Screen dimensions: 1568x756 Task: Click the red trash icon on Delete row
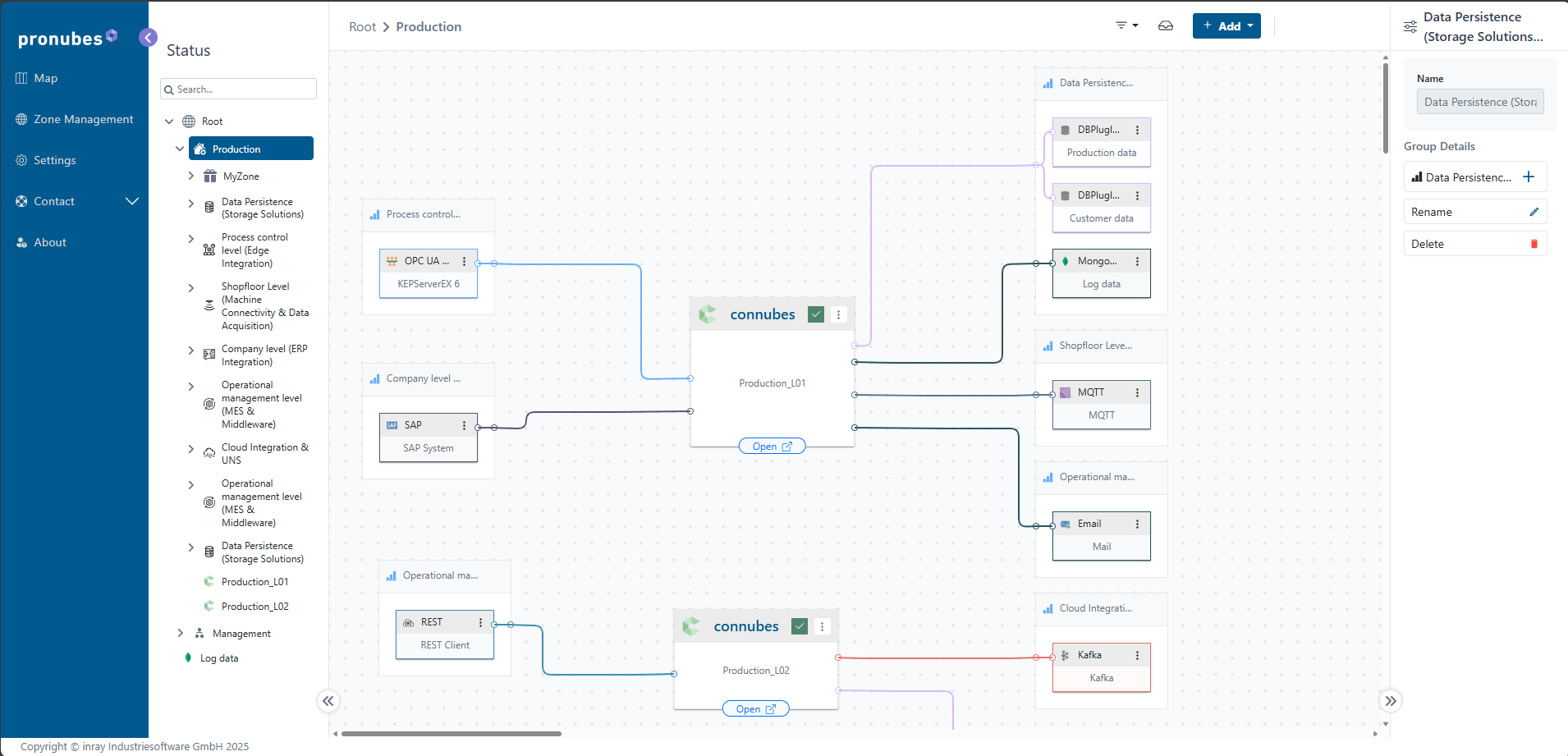pos(1534,244)
